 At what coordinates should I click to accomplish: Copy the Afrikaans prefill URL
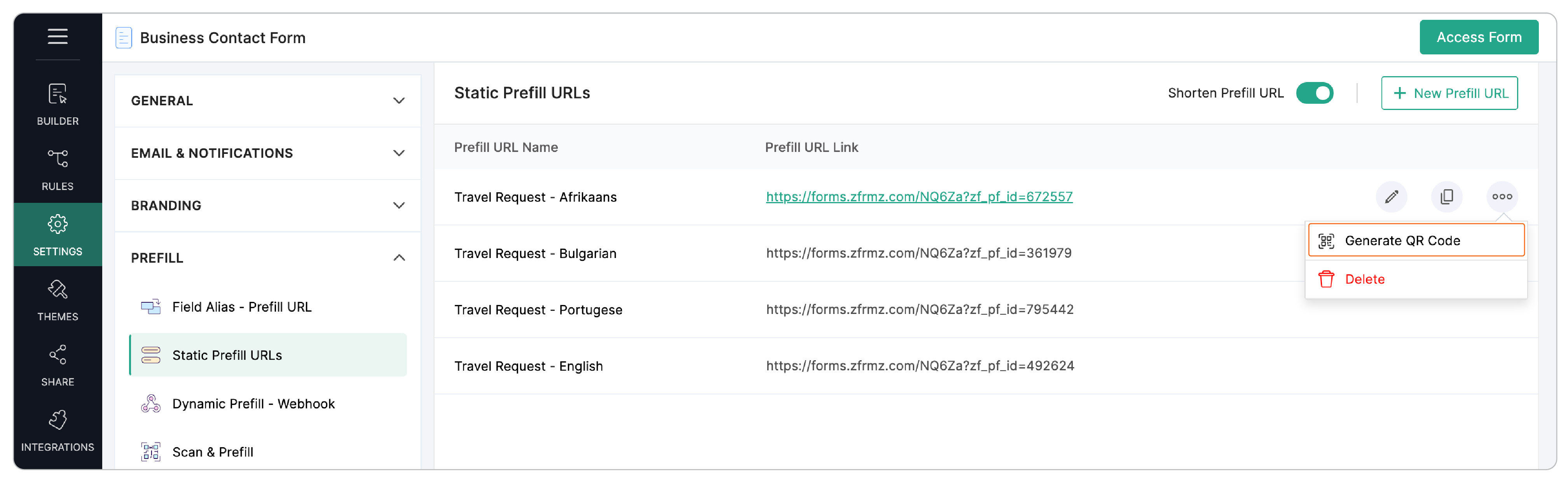[1446, 197]
